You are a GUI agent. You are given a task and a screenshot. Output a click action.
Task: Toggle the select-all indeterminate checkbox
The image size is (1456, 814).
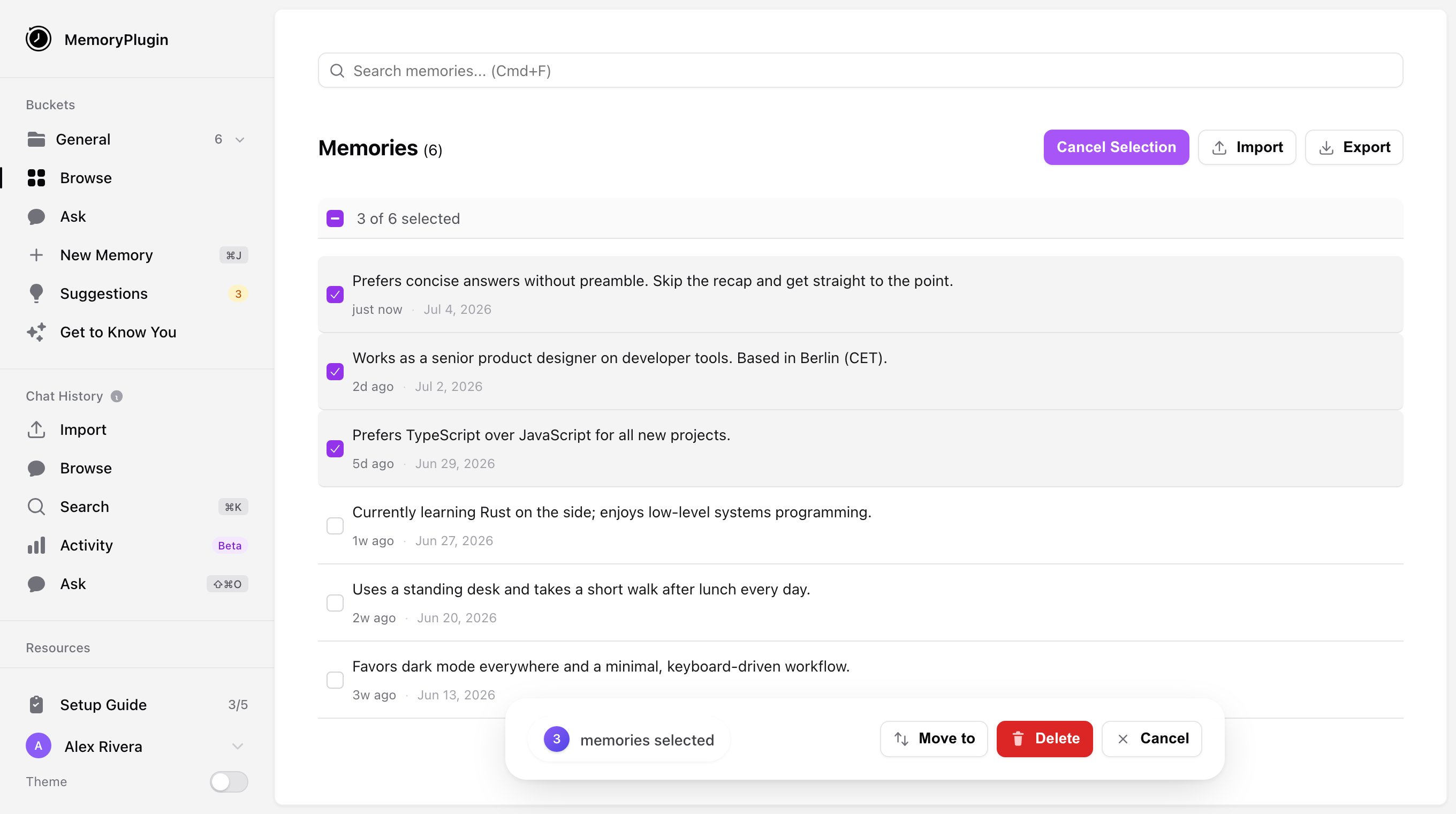[x=335, y=218]
